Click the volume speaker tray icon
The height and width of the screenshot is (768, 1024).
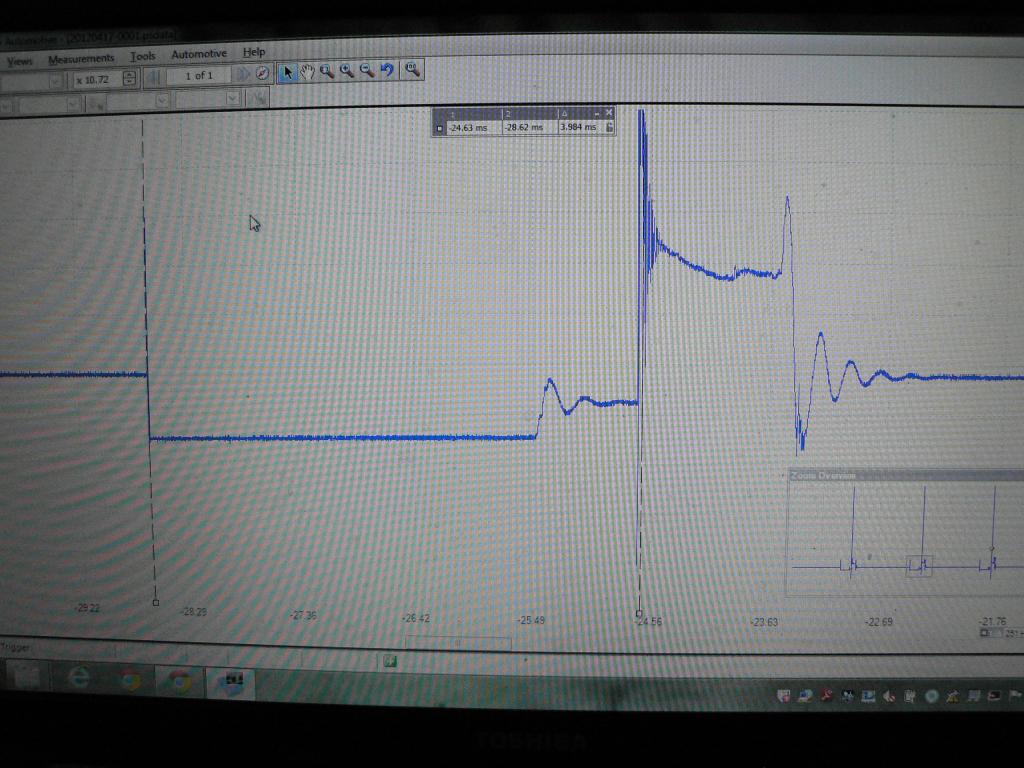pos(889,696)
